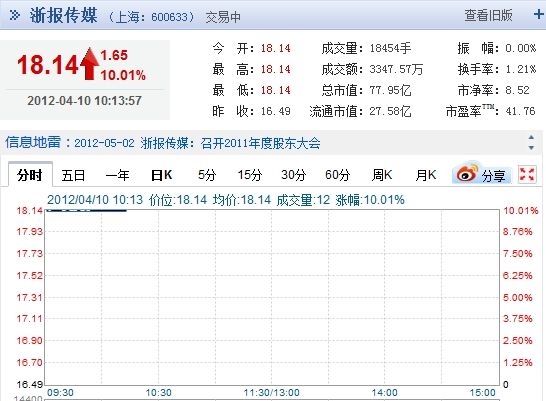The height and width of the screenshot is (401, 546).
Task: Click the 8.76% percentage axis label
Action: click(x=517, y=231)
